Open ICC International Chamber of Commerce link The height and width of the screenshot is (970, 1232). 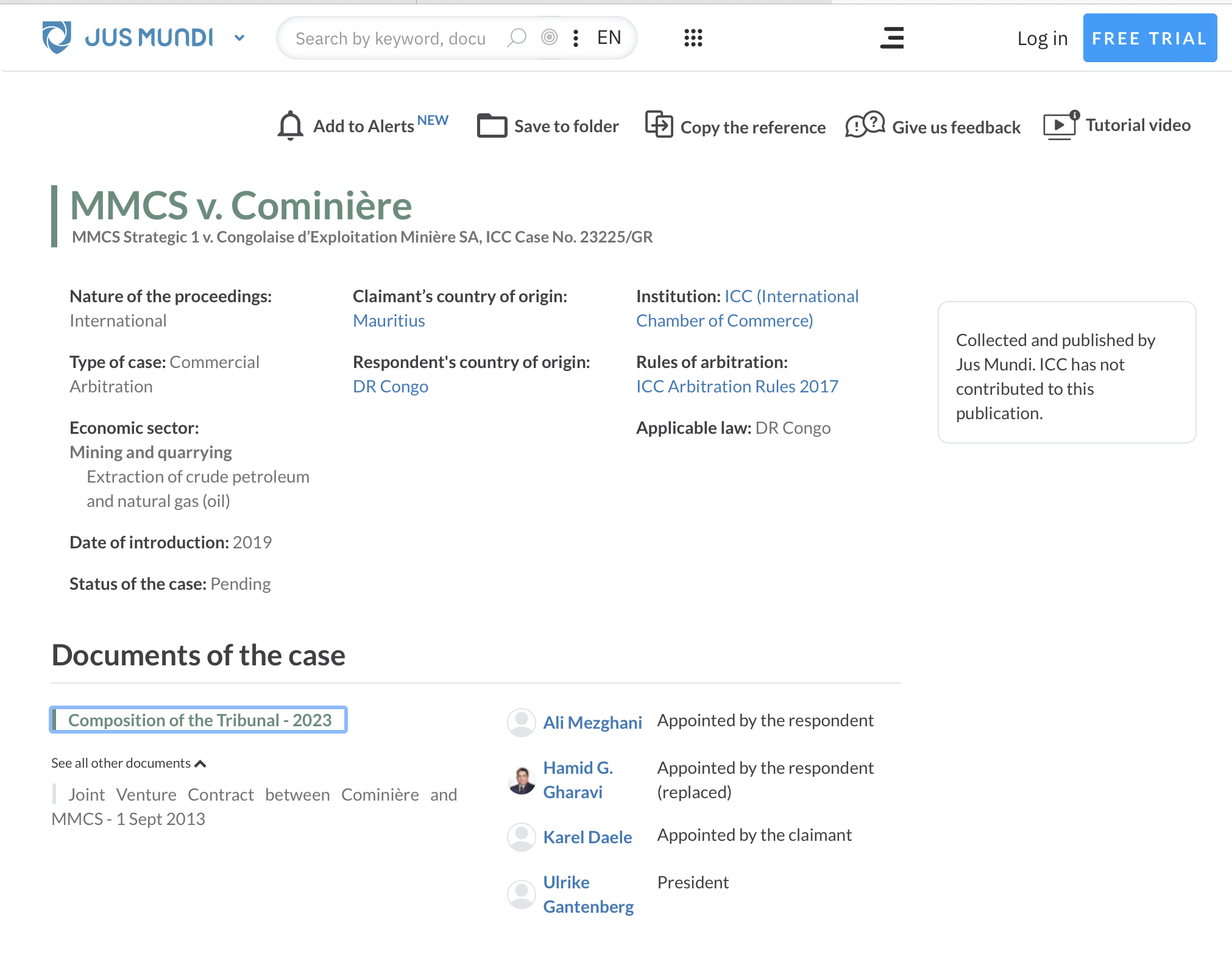click(748, 308)
